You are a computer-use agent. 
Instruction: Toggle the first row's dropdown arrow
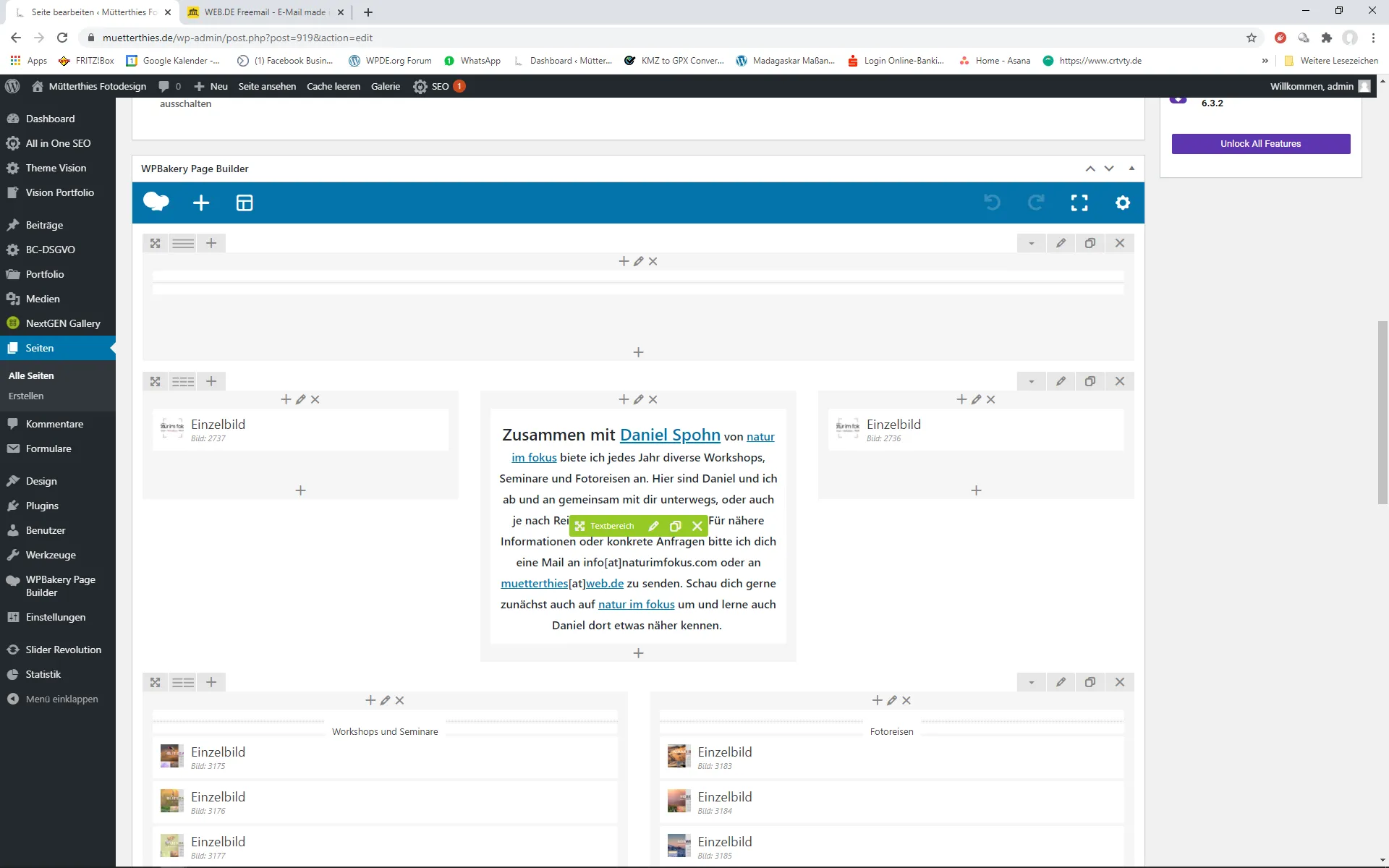click(1032, 244)
